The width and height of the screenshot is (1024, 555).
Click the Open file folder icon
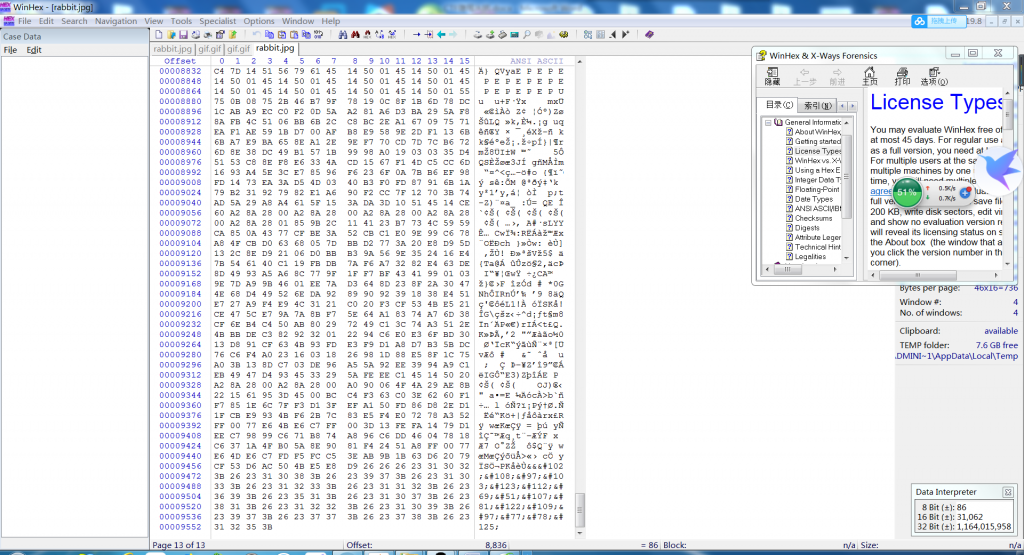[x=171, y=34]
